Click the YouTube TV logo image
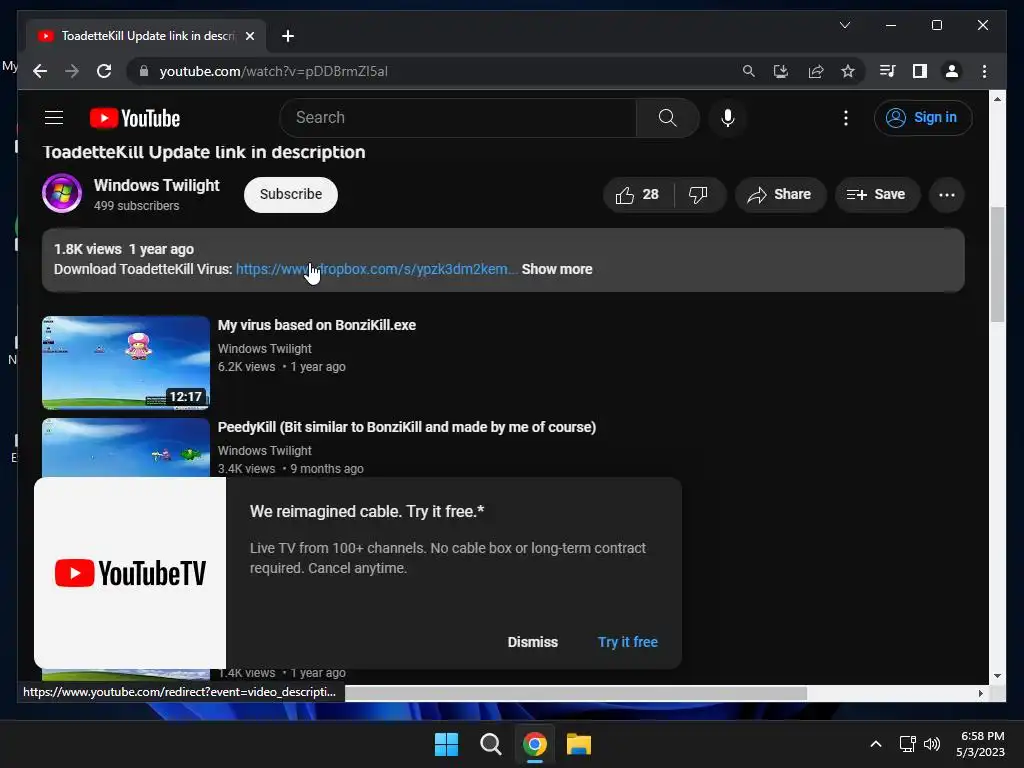Viewport: 1024px width, 768px height. click(x=130, y=573)
